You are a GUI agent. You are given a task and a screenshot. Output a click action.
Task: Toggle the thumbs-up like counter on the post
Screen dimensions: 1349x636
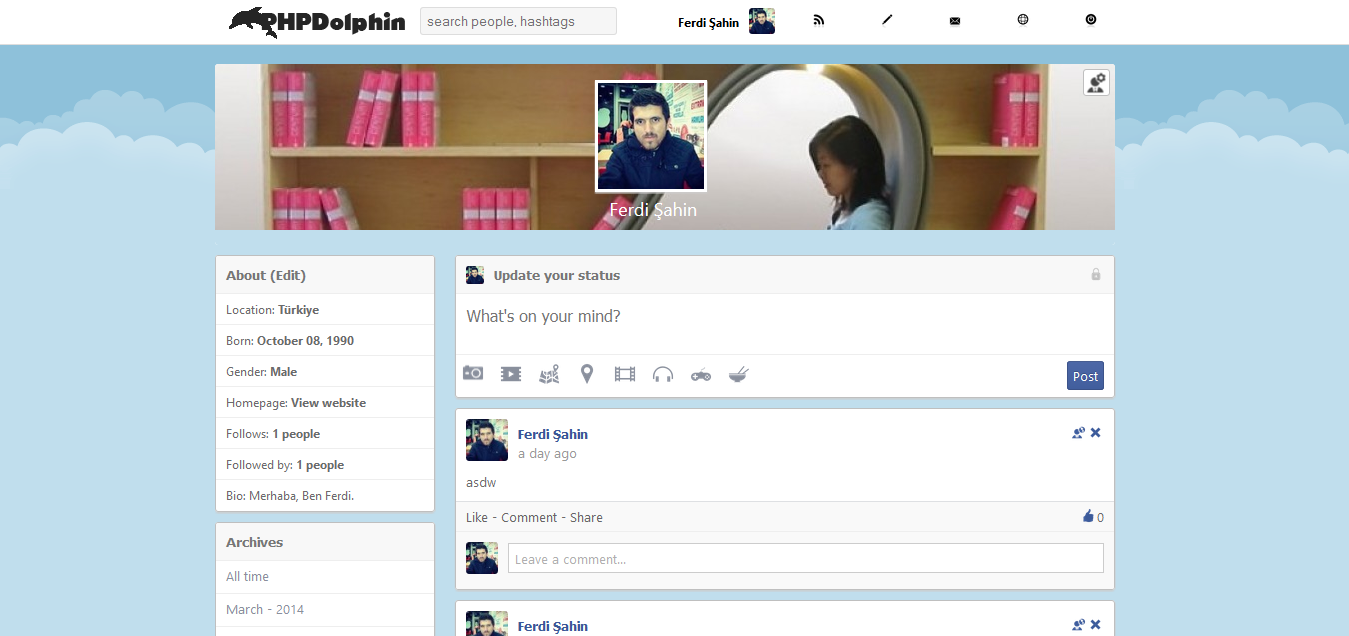coord(1090,517)
